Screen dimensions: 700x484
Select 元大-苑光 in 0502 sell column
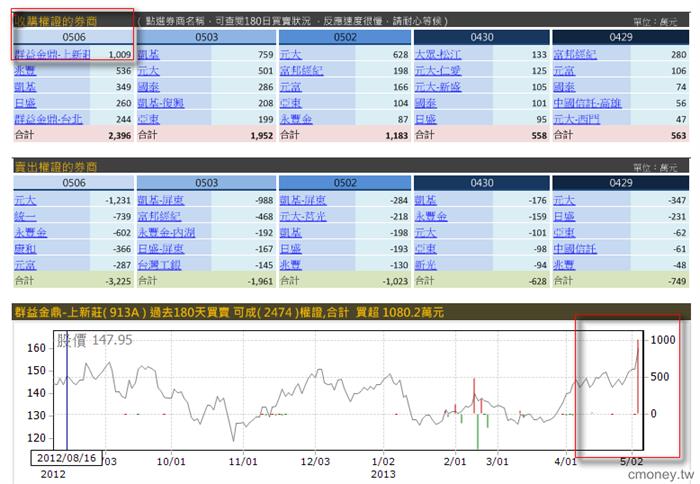(x=300, y=216)
